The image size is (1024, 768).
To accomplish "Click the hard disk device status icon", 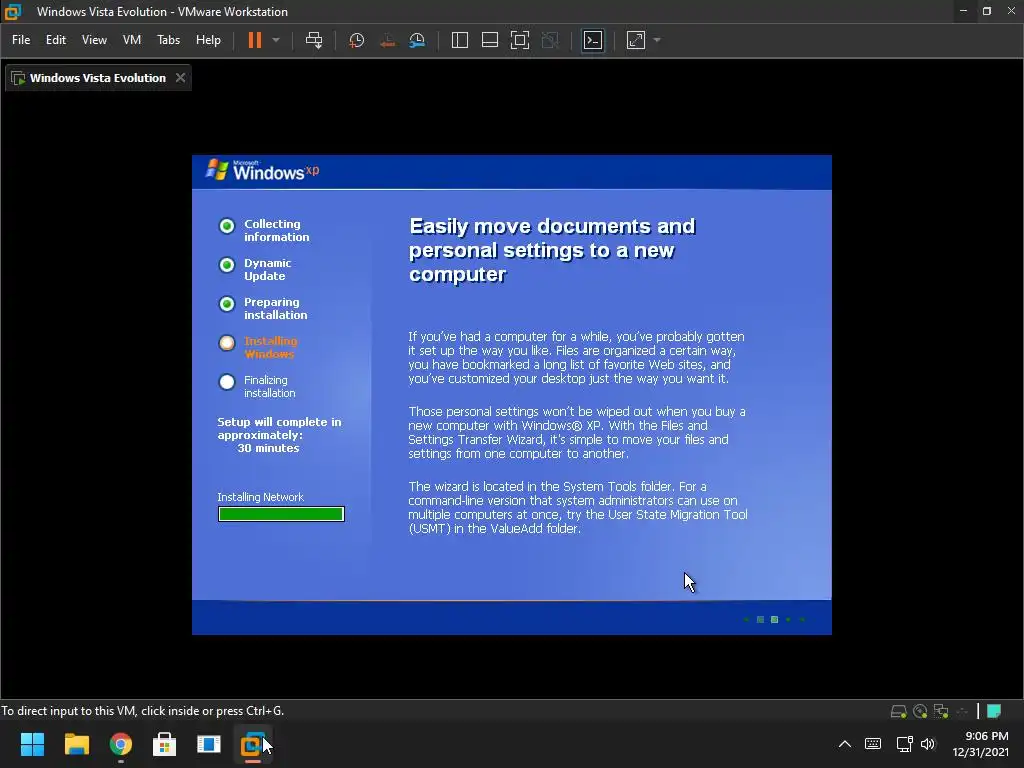I will tap(899, 711).
